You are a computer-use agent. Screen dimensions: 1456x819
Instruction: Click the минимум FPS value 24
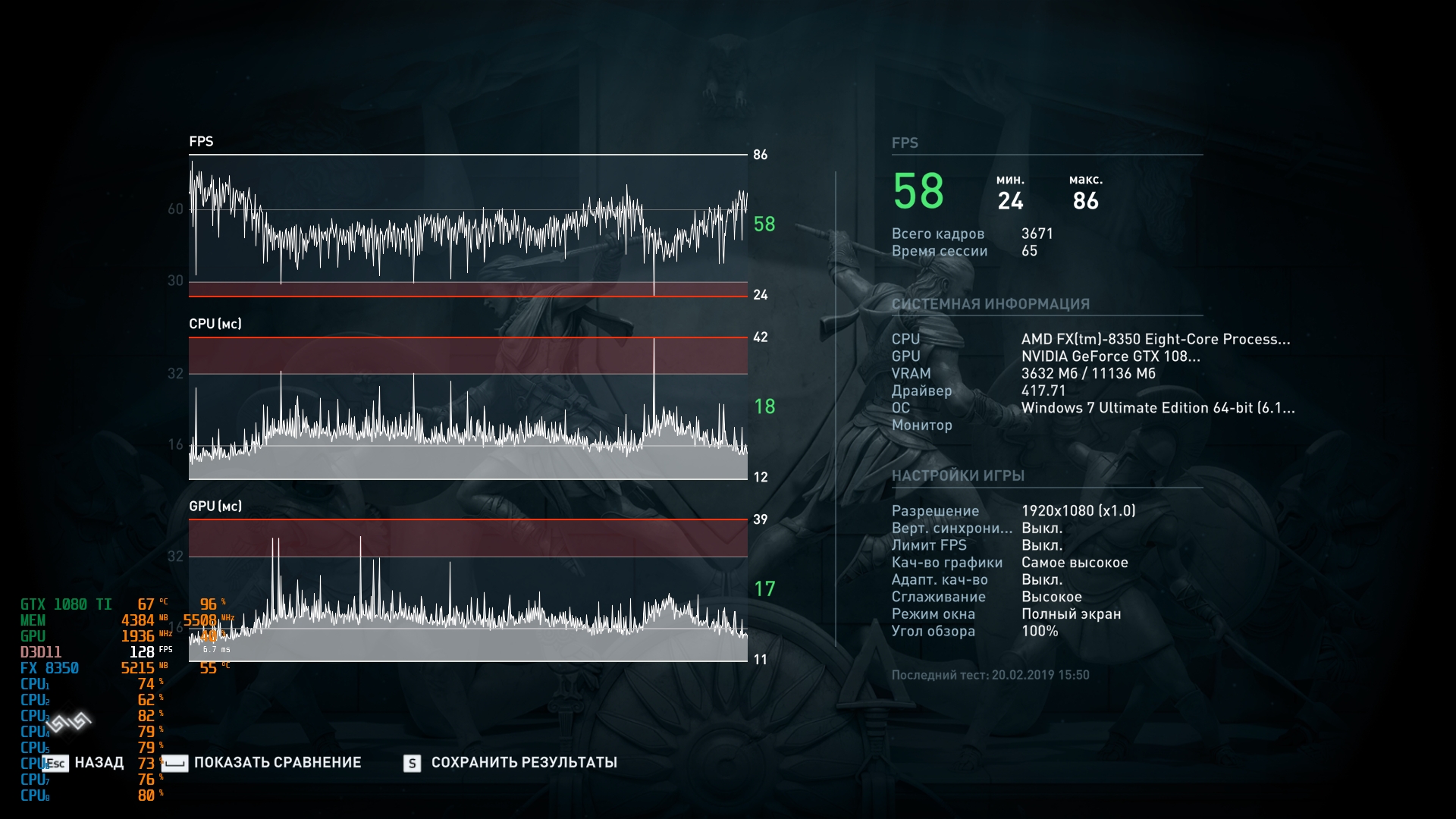click(x=1010, y=201)
